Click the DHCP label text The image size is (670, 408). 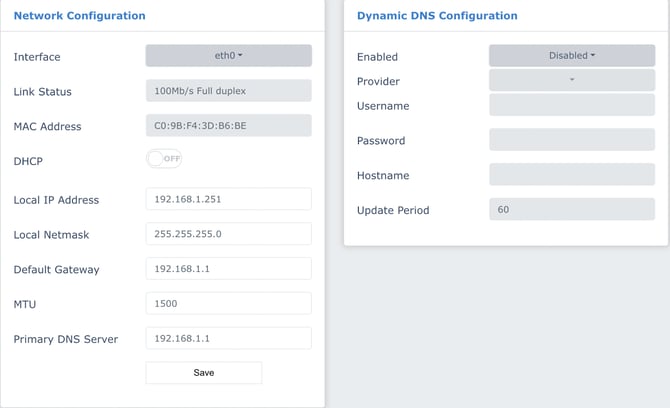pyautogui.click(x=28, y=161)
